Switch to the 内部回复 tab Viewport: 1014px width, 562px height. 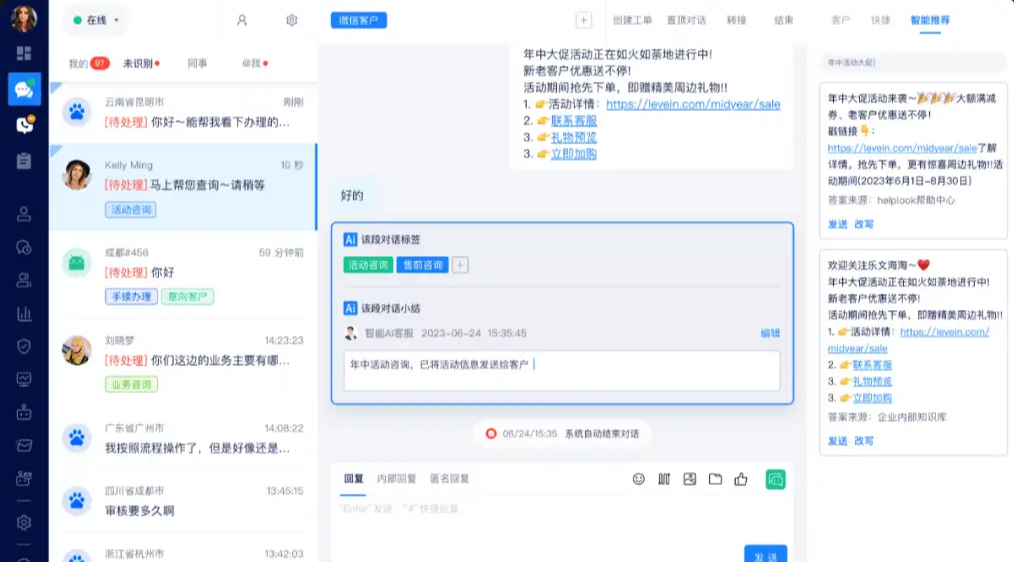tap(396, 479)
